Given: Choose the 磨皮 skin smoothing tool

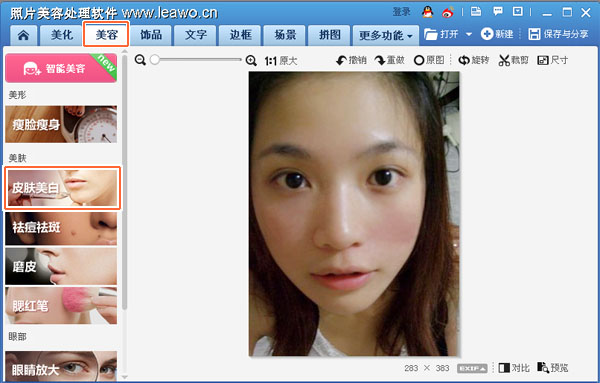Looking at the screenshot, I should (x=61, y=266).
